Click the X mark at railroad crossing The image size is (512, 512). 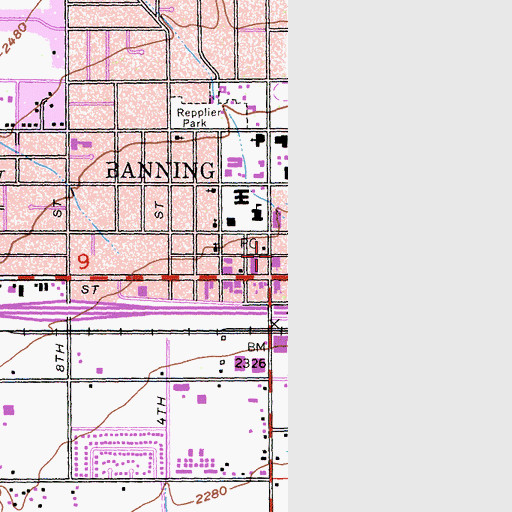coord(275,324)
